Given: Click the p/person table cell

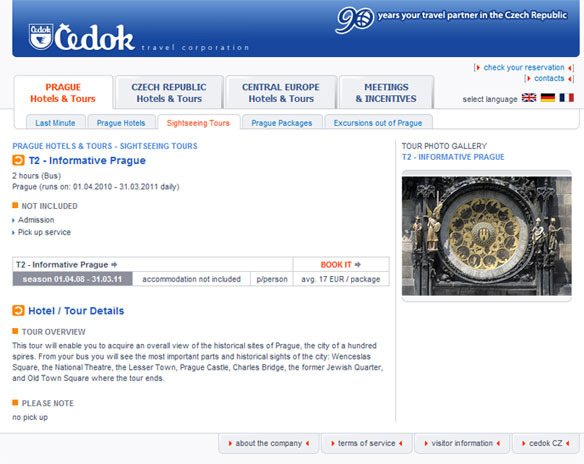Looking at the screenshot, I should [x=272, y=279].
